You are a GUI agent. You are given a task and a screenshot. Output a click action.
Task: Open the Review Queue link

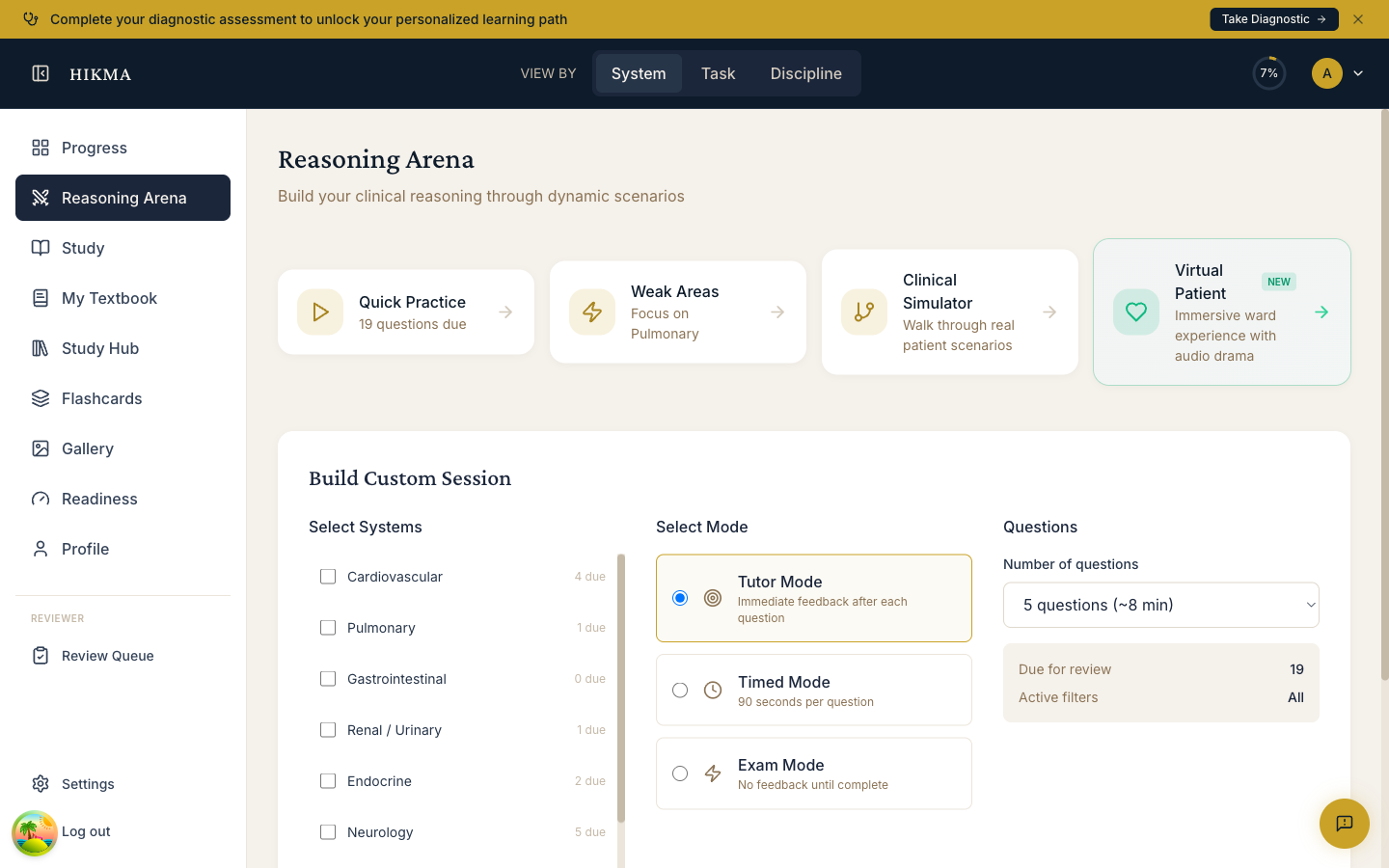pyautogui.click(x=123, y=656)
